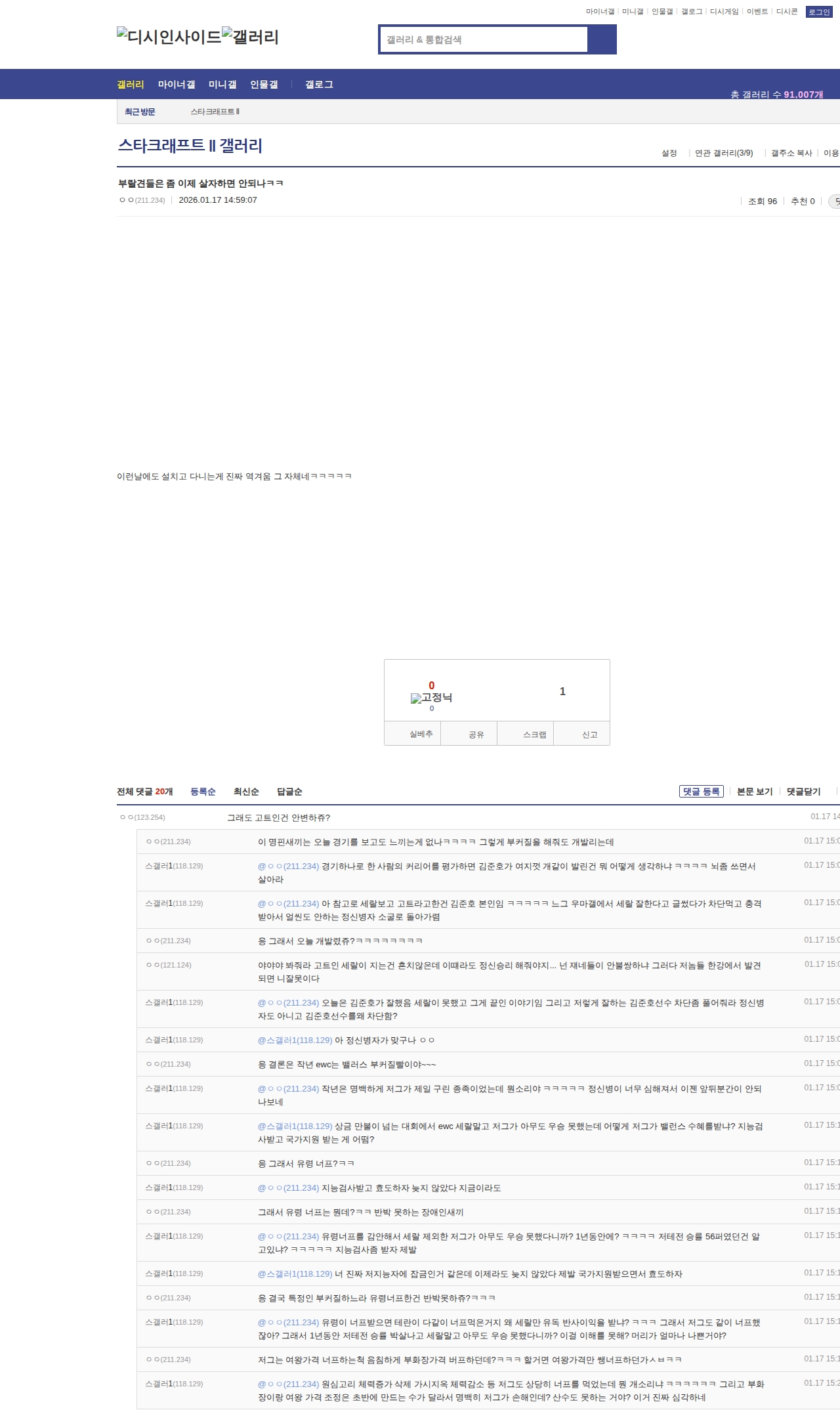This screenshot has width=840, height=1410.
Task: Click the post date 2026.01.17 14:59:07
Action: coord(218,200)
